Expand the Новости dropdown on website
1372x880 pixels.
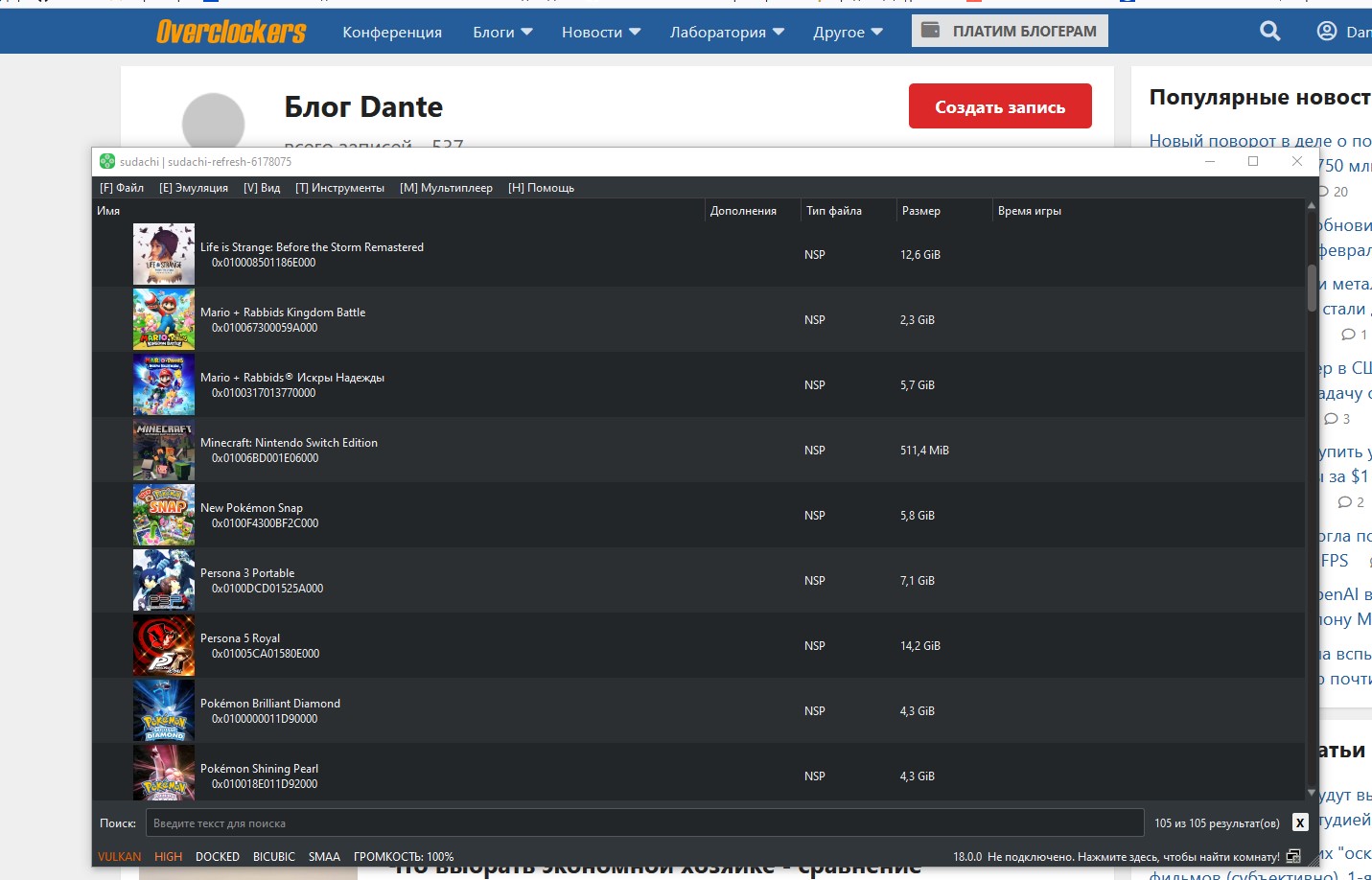pyautogui.click(x=601, y=32)
